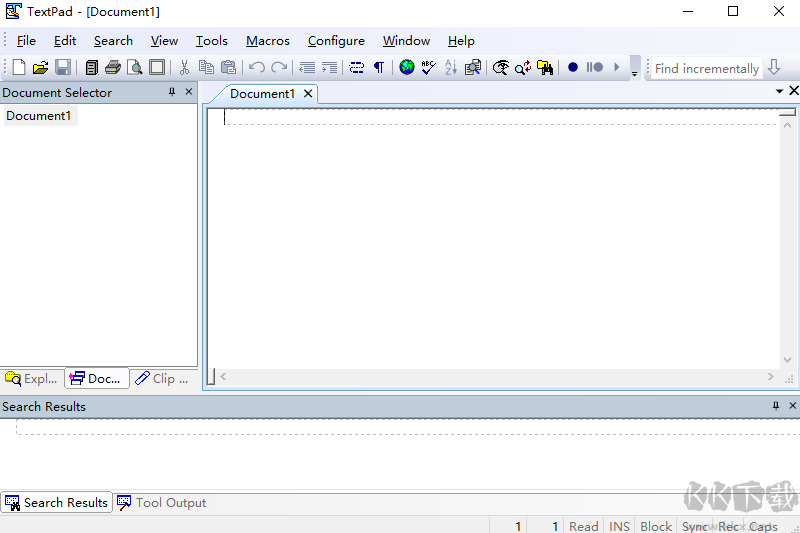Click the Find incrementally input field
This screenshot has width=800, height=533.
pyautogui.click(x=707, y=68)
